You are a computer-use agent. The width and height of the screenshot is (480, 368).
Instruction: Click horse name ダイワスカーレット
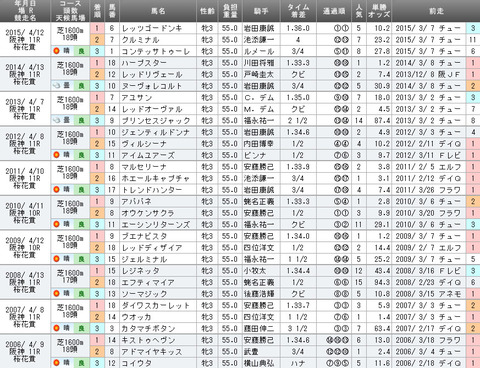(156, 306)
